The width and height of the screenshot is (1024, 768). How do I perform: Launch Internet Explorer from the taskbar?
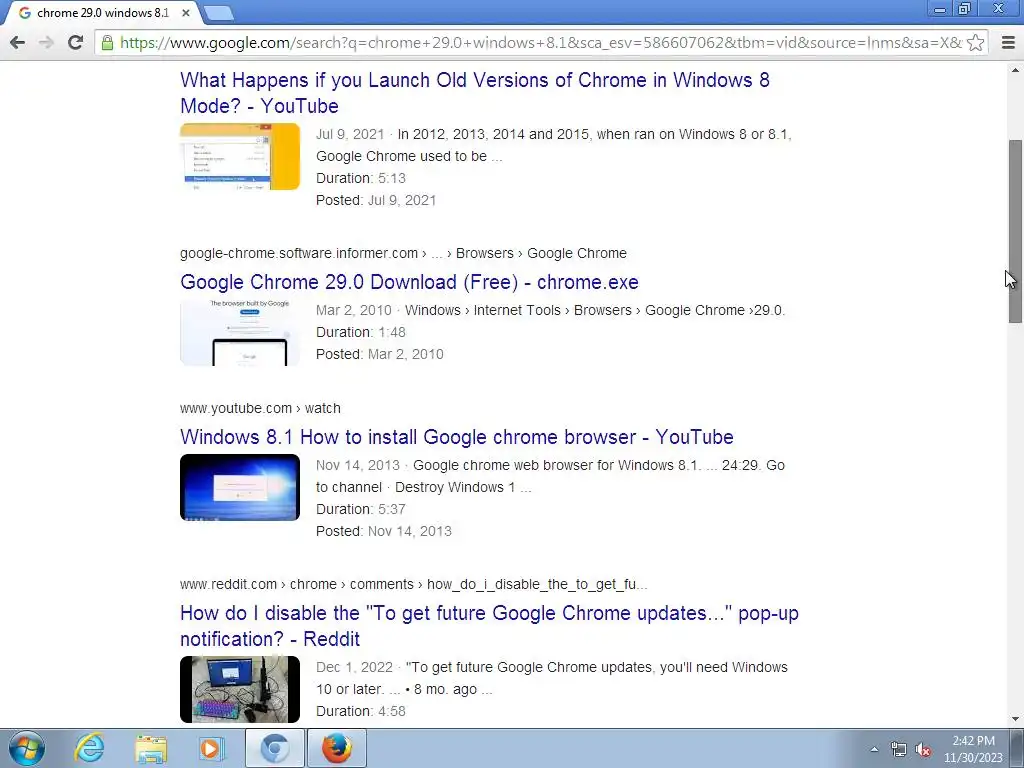(89, 748)
